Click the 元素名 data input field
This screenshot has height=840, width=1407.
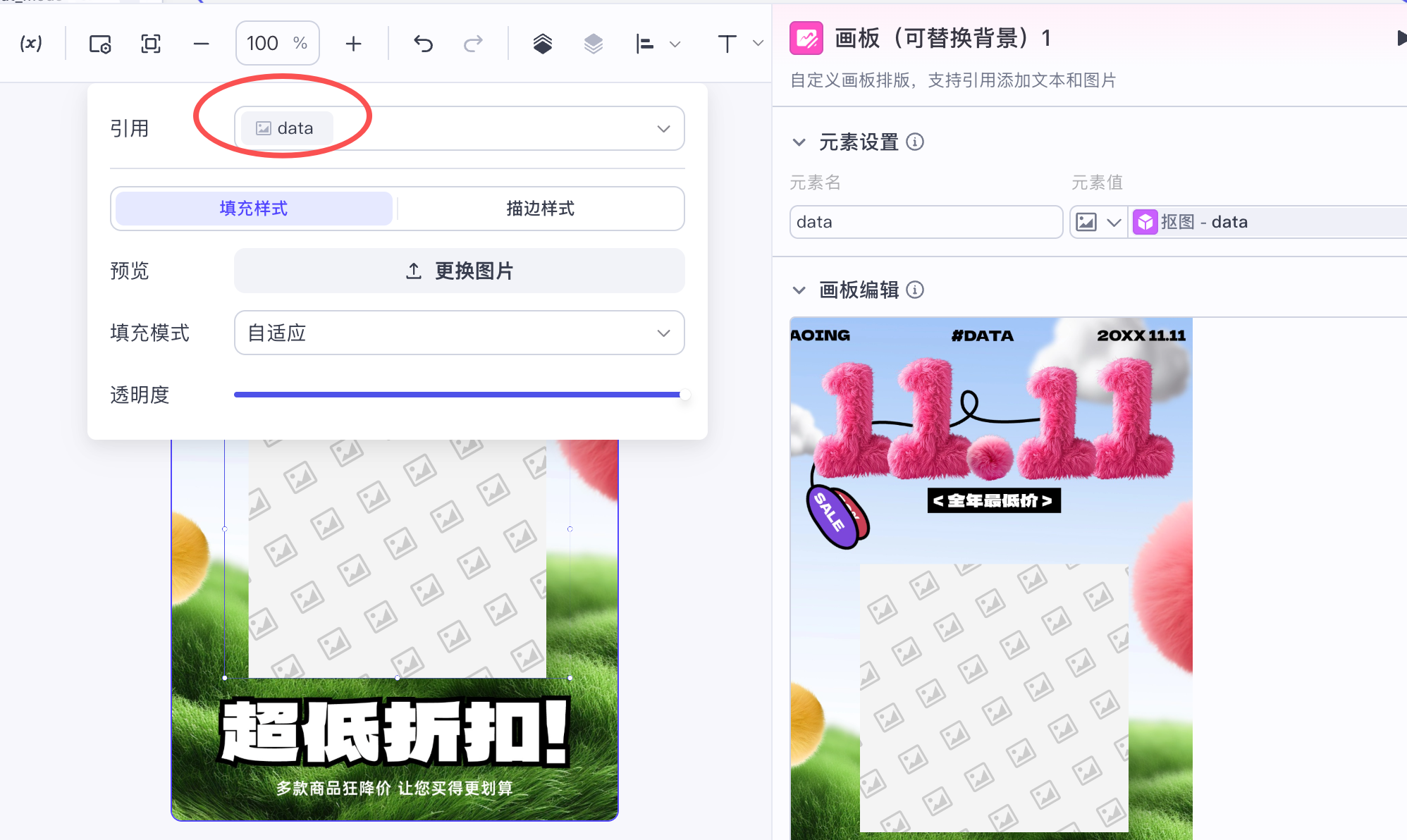pos(926,222)
